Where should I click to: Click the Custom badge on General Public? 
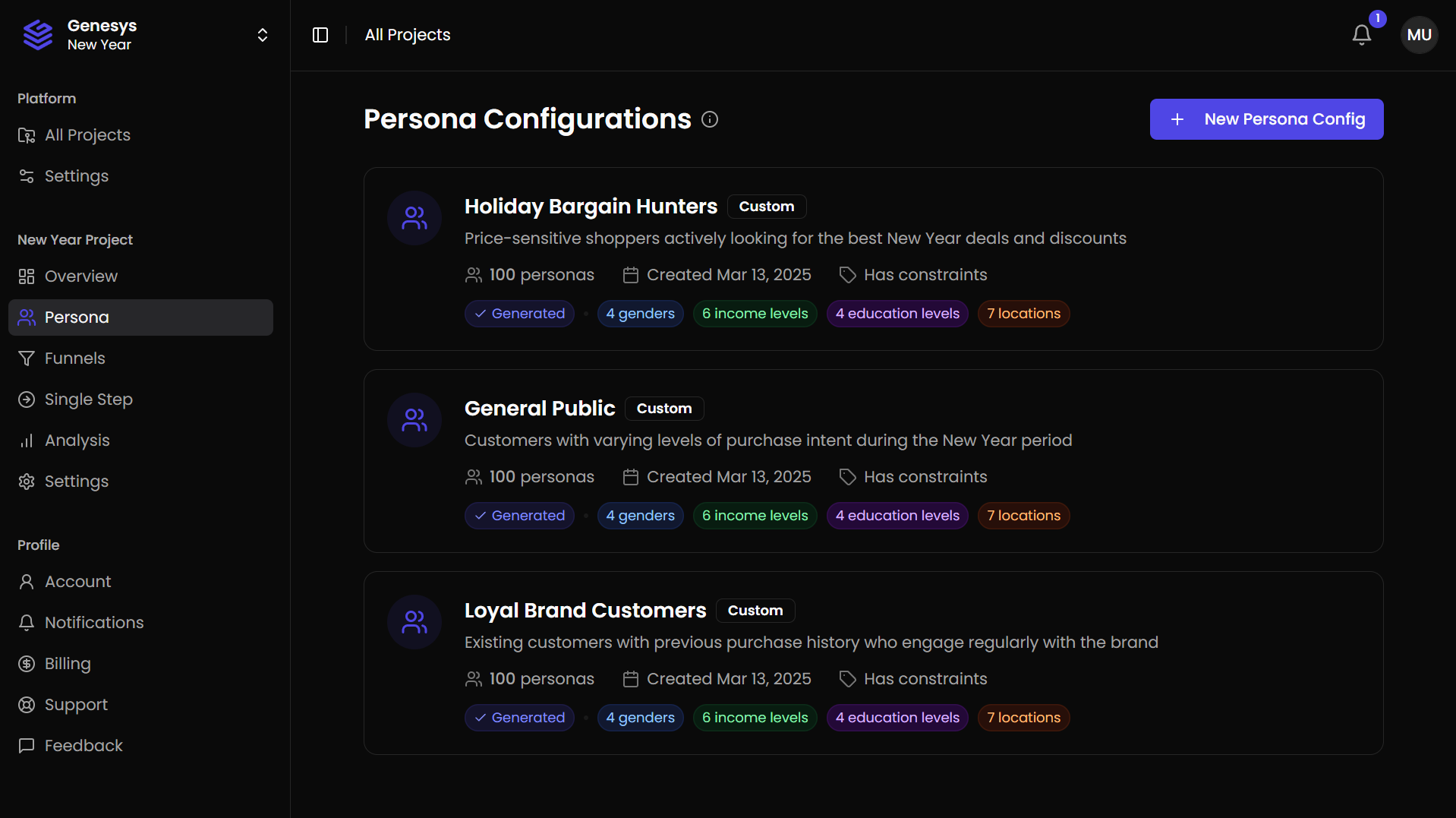pos(664,409)
